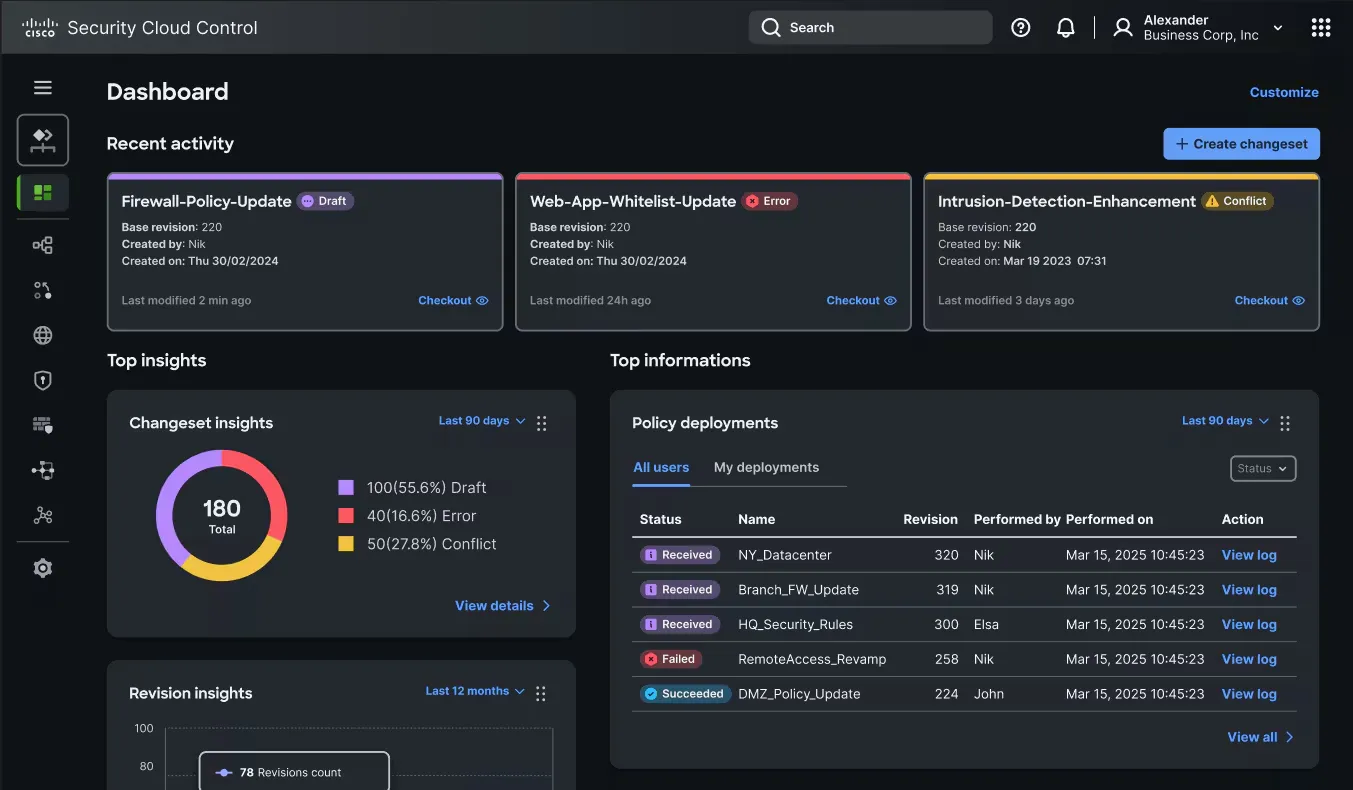Click the changeset insights donut chart
Image resolution: width=1353 pixels, height=790 pixels.
click(x=221, y=516)
